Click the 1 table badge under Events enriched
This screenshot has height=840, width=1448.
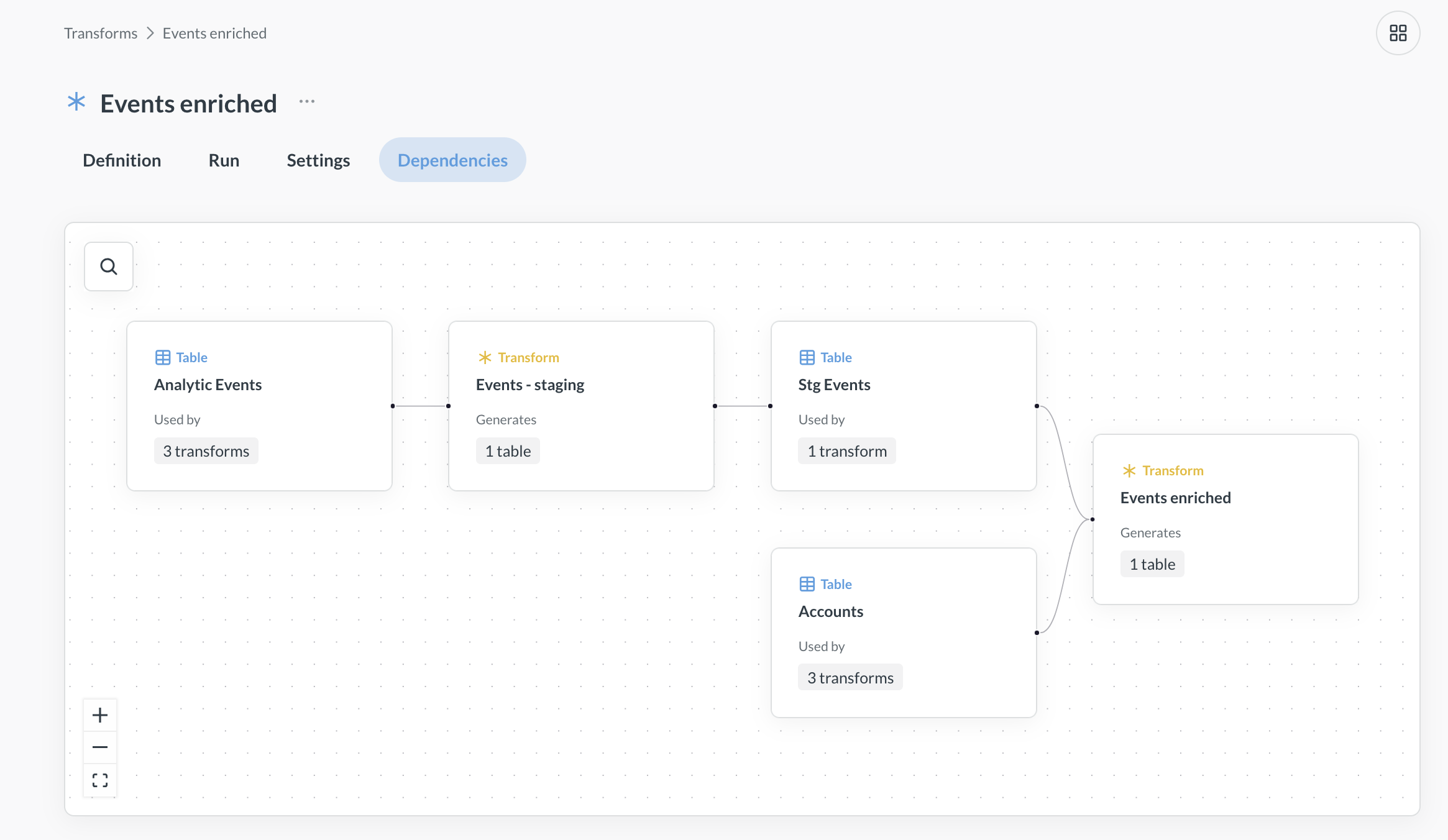[1152, 564]
